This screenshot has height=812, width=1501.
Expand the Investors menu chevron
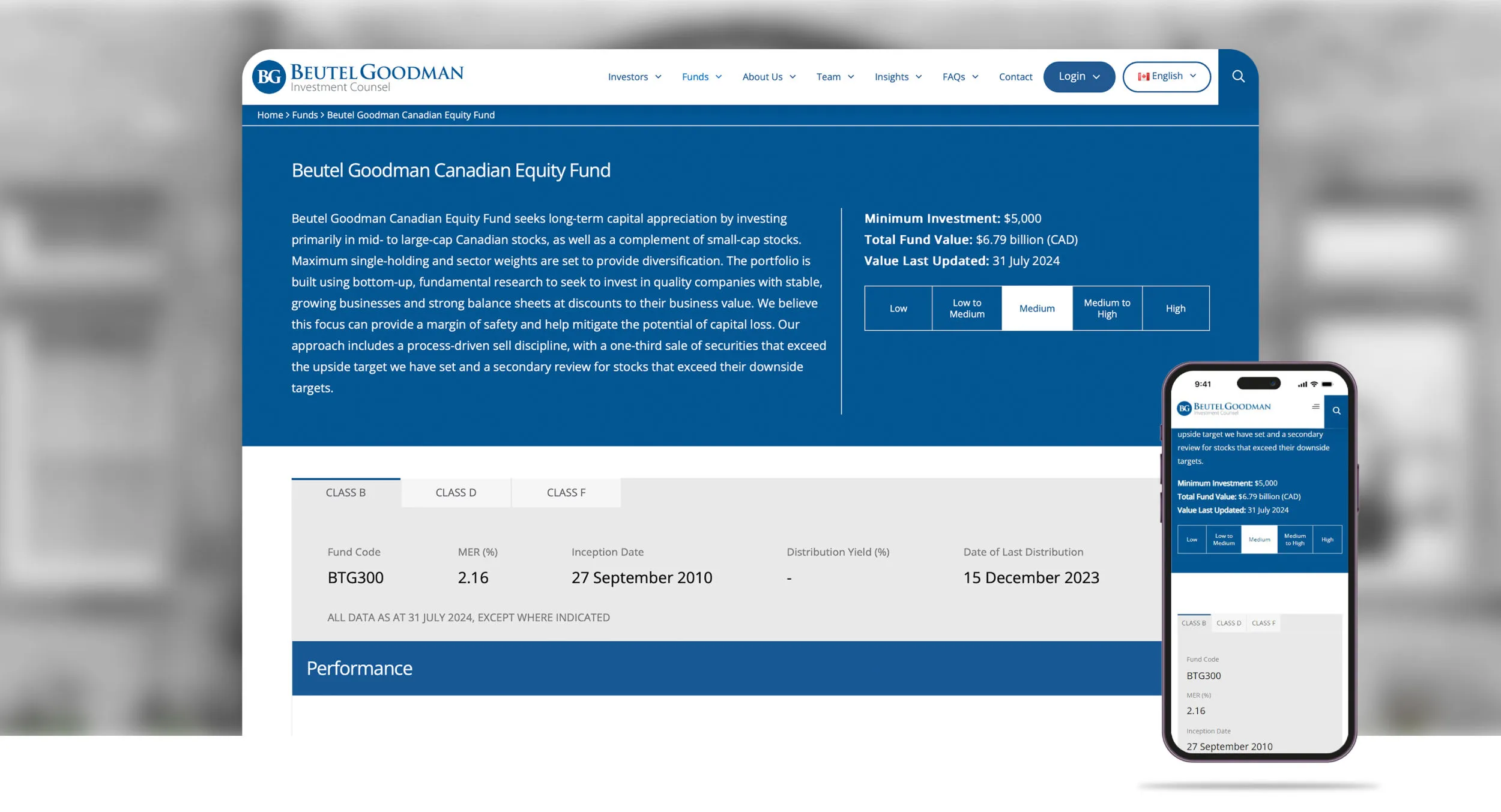point(658,77)
